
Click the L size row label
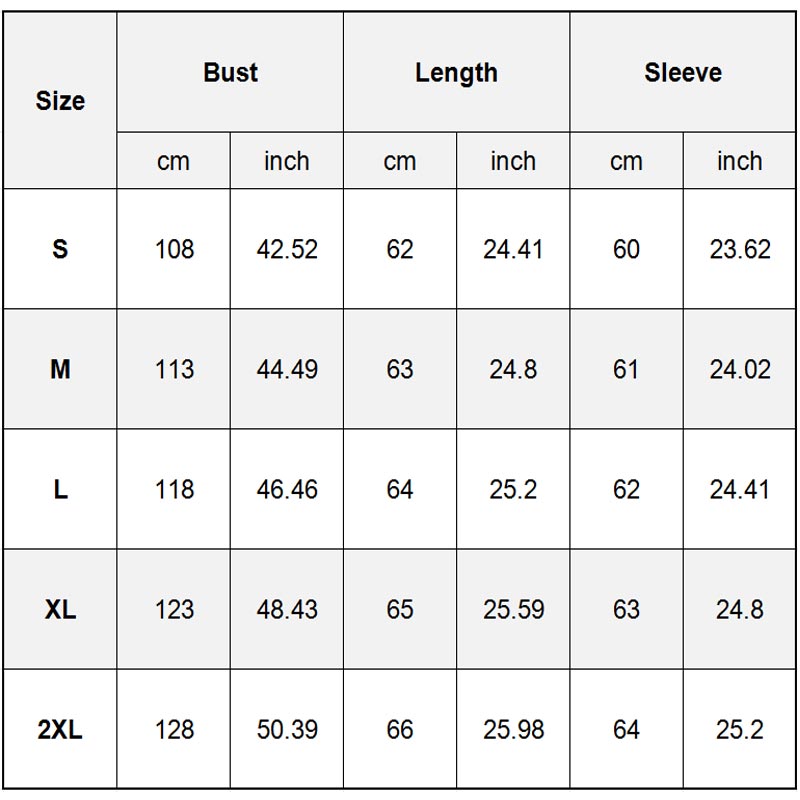coord(60,489)
